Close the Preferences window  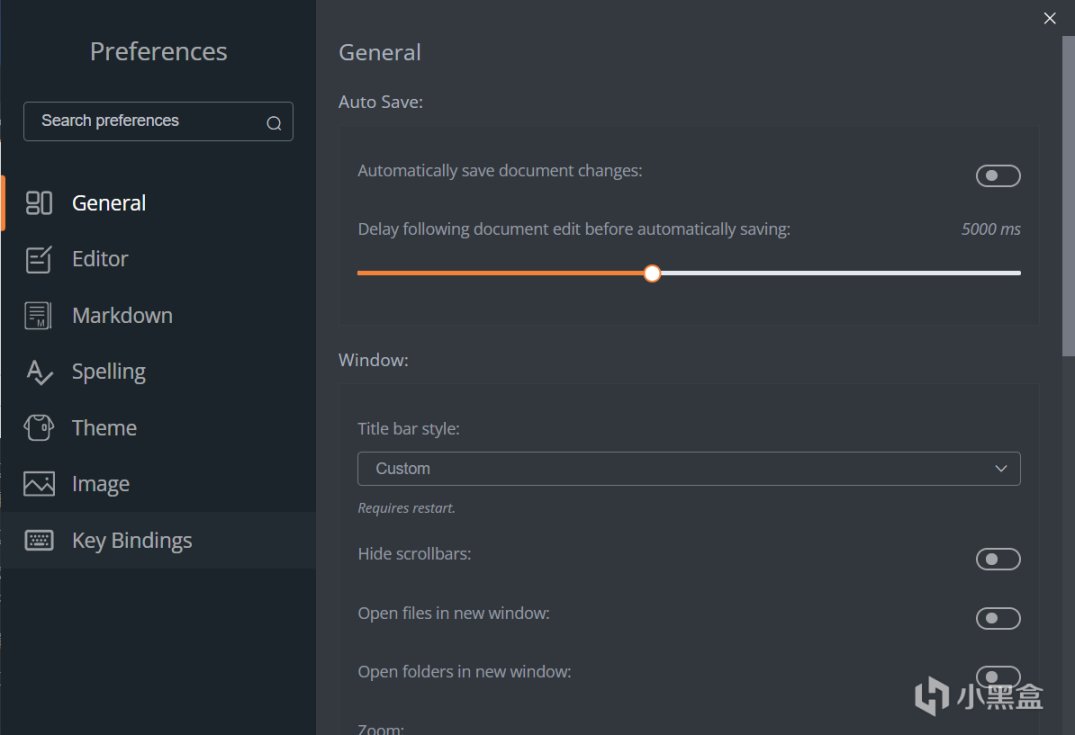pos(1050,18)
